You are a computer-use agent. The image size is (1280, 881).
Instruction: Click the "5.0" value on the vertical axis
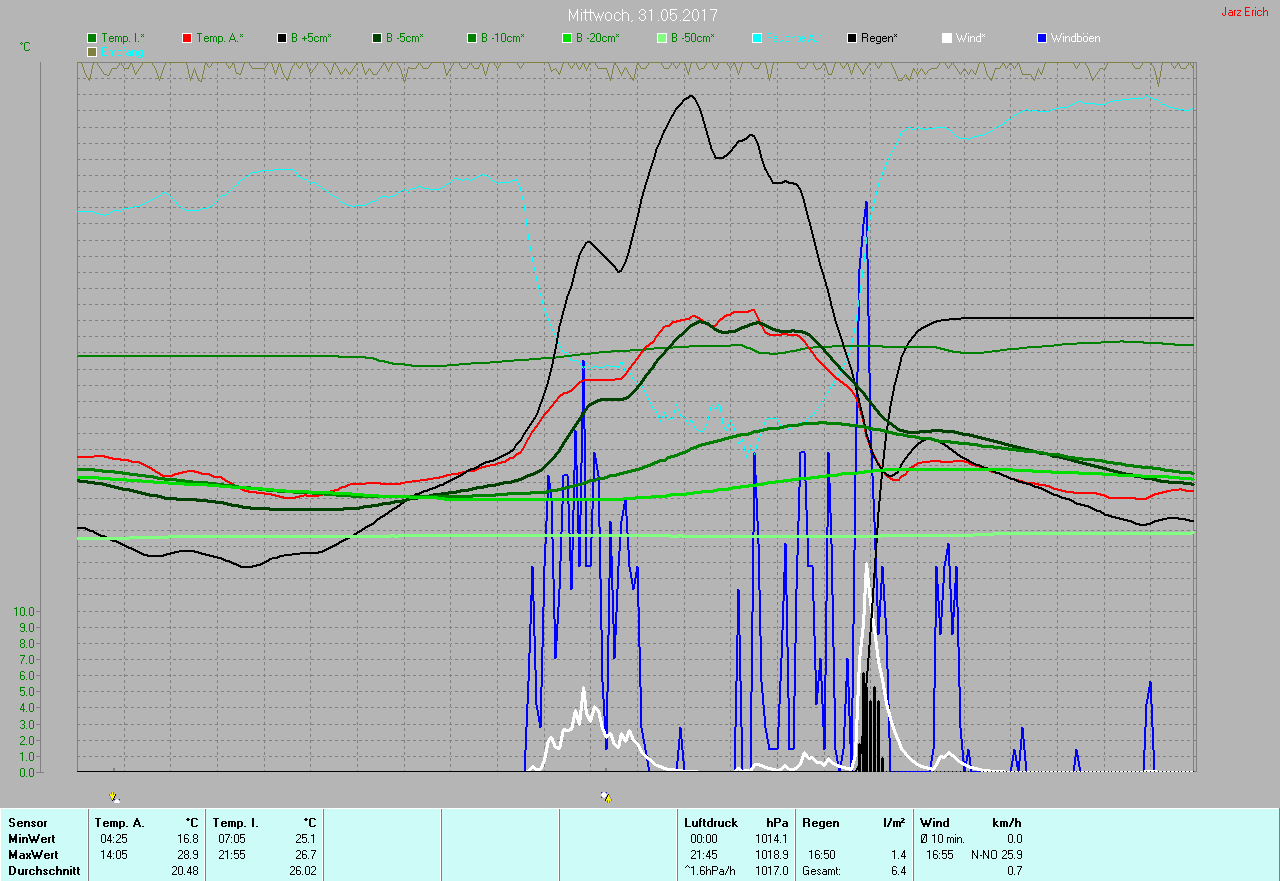coord(27,692)
